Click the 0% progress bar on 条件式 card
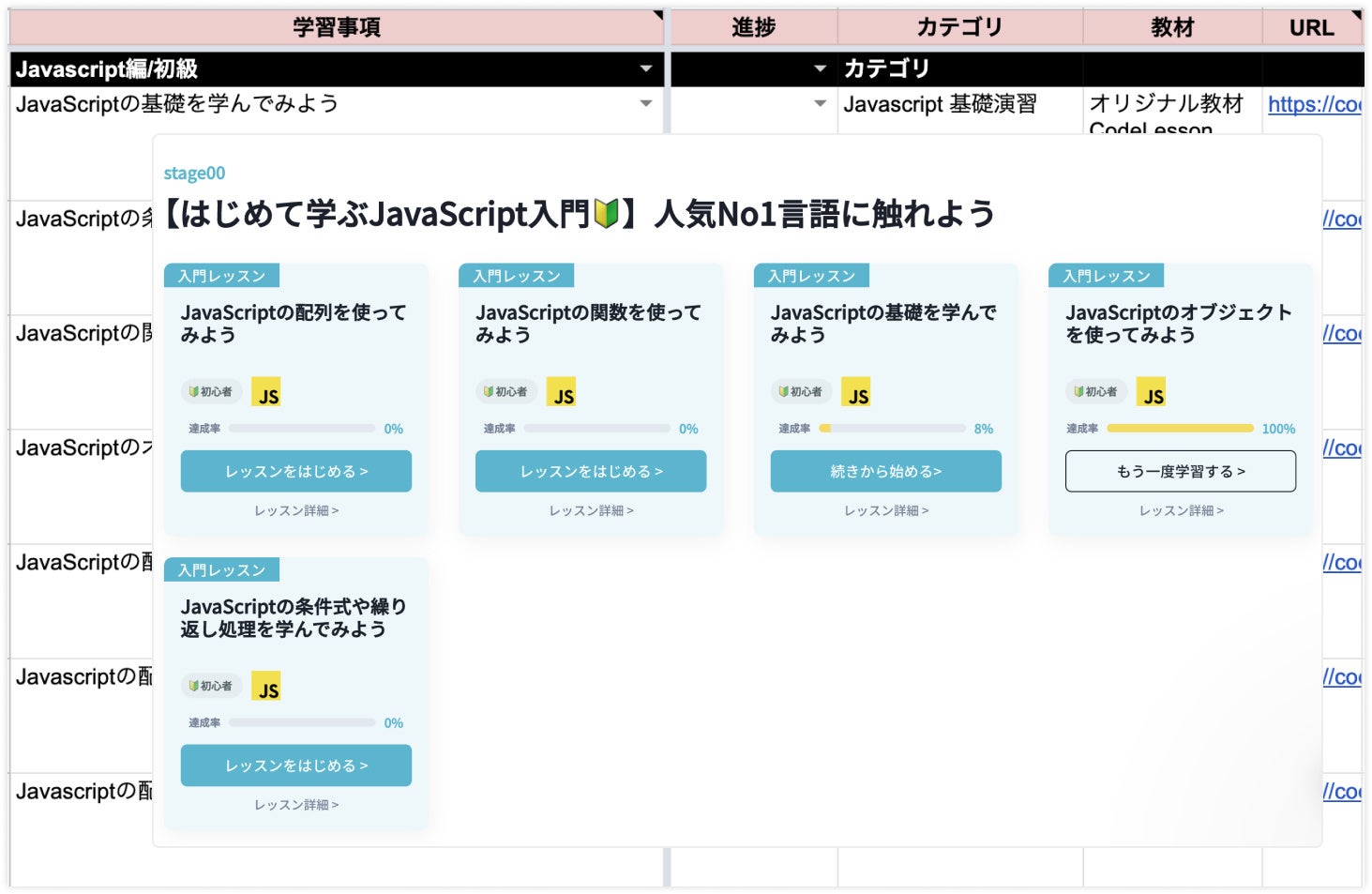1372x894 pixels. point(302,723)
